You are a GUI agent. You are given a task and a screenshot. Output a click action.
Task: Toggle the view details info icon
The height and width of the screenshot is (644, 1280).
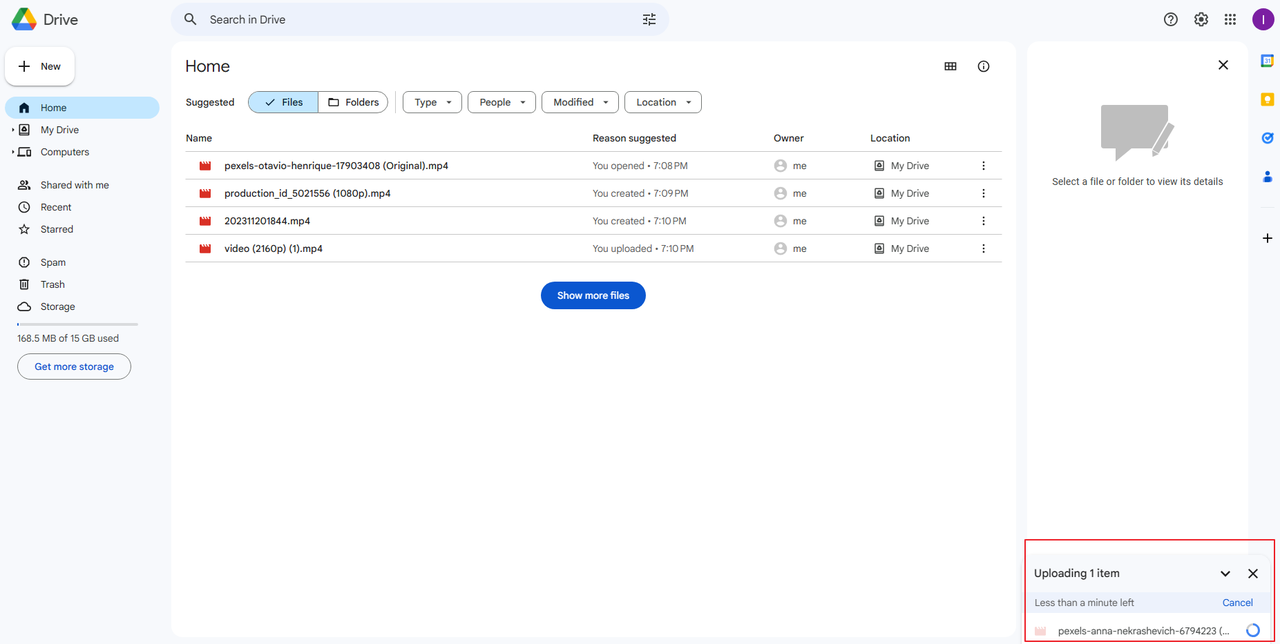[983, 66]
